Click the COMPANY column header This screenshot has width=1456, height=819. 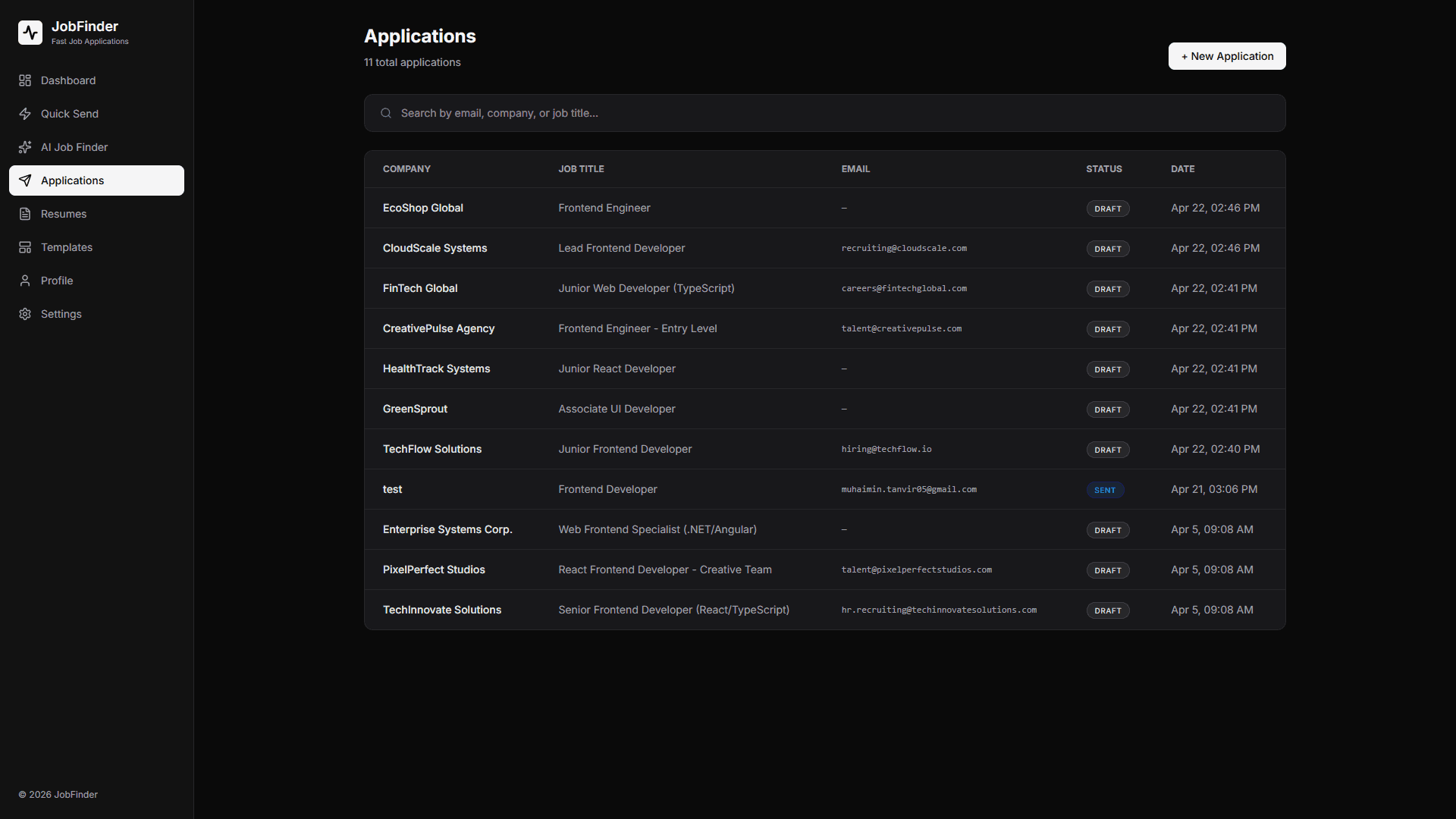[406, 169]
